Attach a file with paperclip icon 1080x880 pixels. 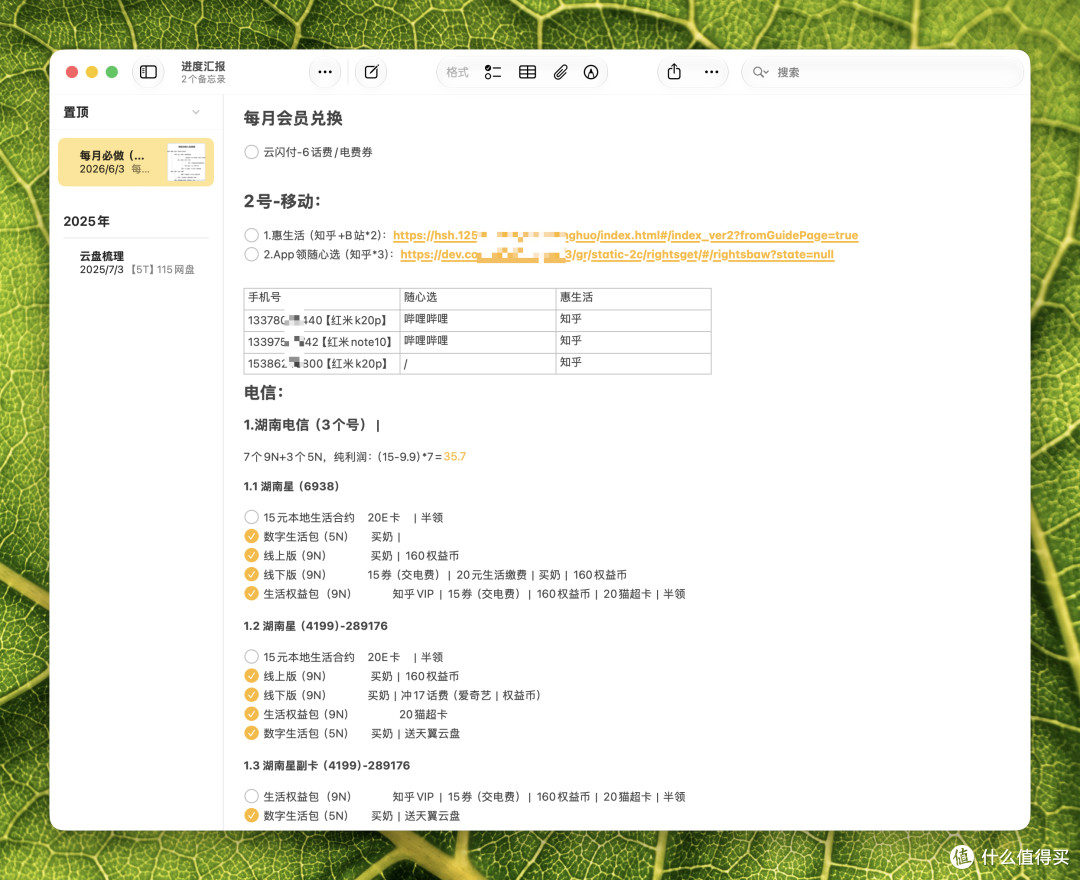coord(560,72)
